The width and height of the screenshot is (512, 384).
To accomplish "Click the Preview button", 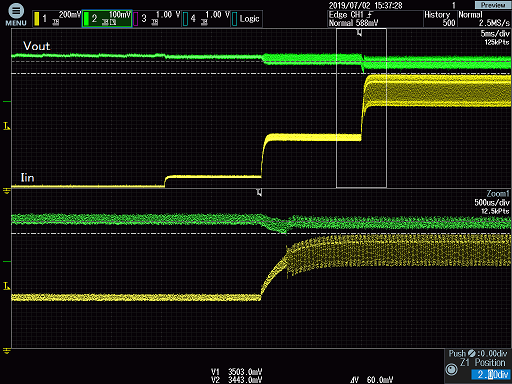I will tap(493, 5).
